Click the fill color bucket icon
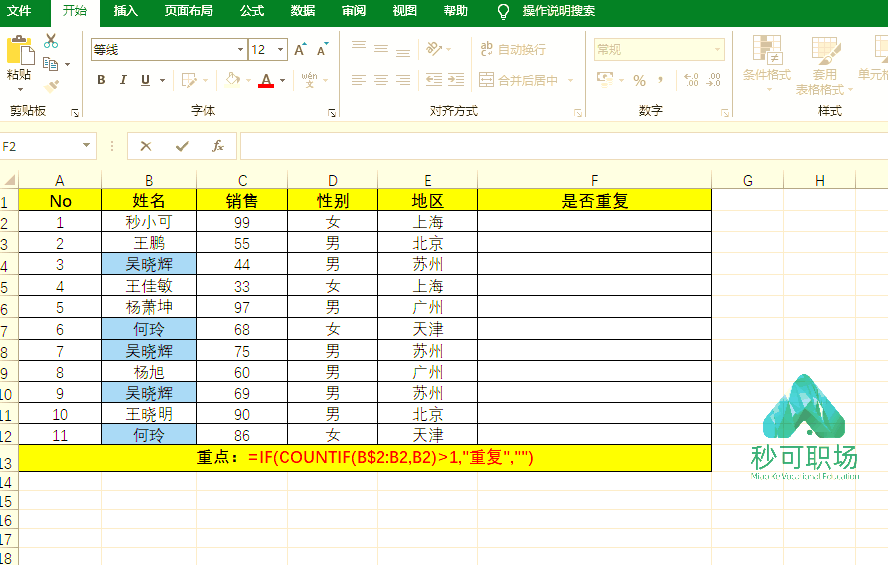 point(232,80)
